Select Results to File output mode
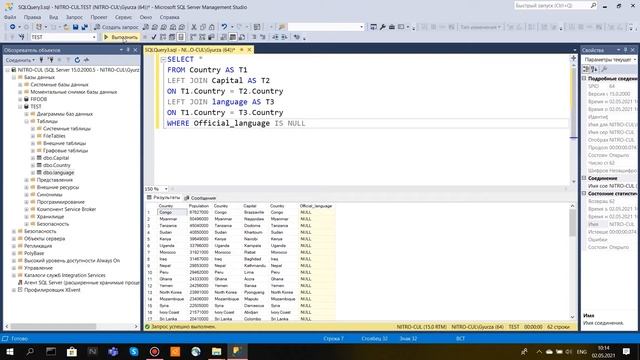 tap(242, 37)
